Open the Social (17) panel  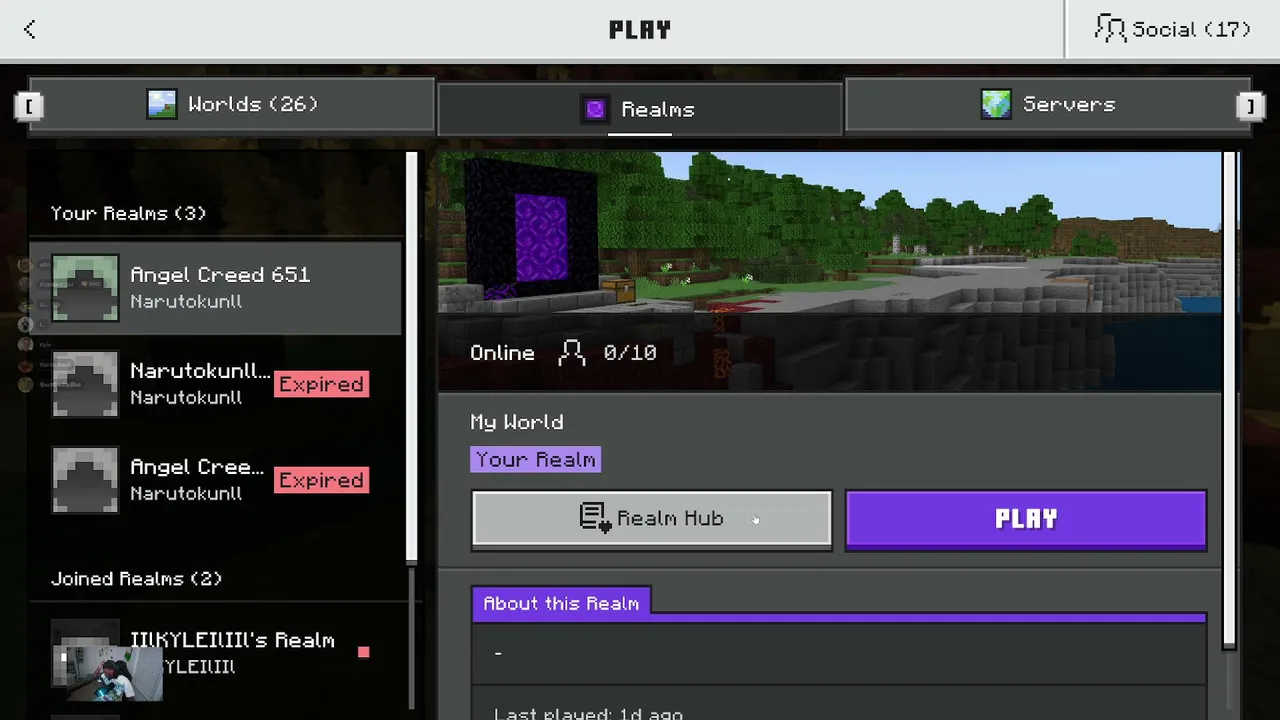click(x=1172, y=29)
